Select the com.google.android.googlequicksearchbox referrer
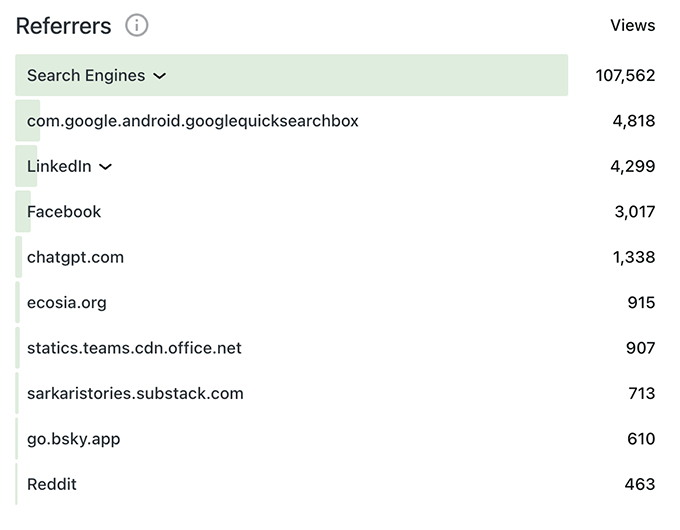680x530 pixels. 192,121
